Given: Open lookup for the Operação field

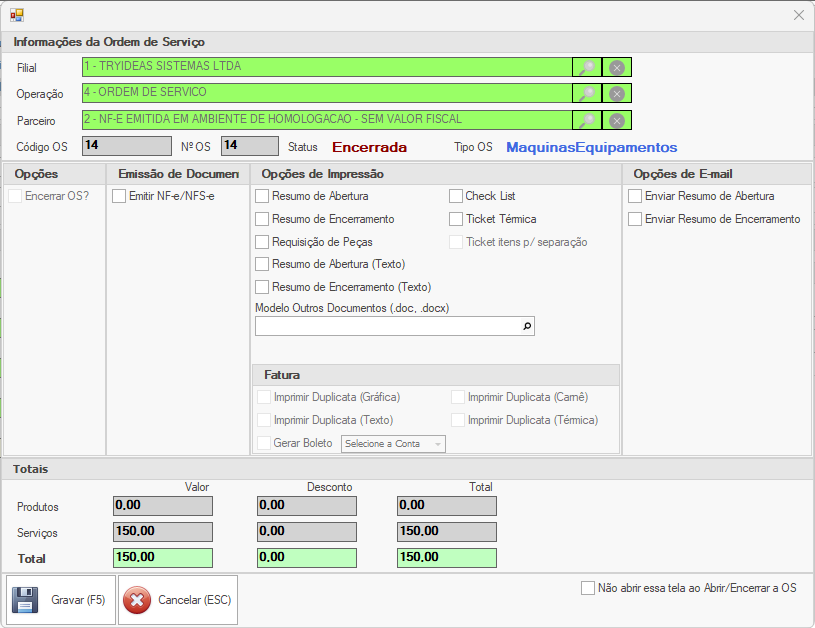Looking at the screenshot, I should point(587,93).
